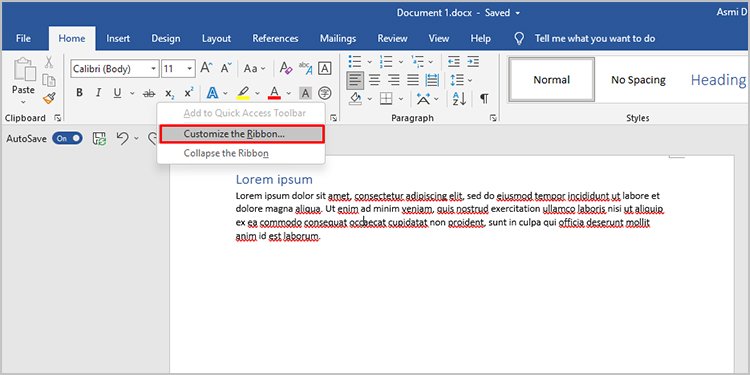The image size is (750, 375).
Task: Apply the Normal style
Action: [551, 80]
